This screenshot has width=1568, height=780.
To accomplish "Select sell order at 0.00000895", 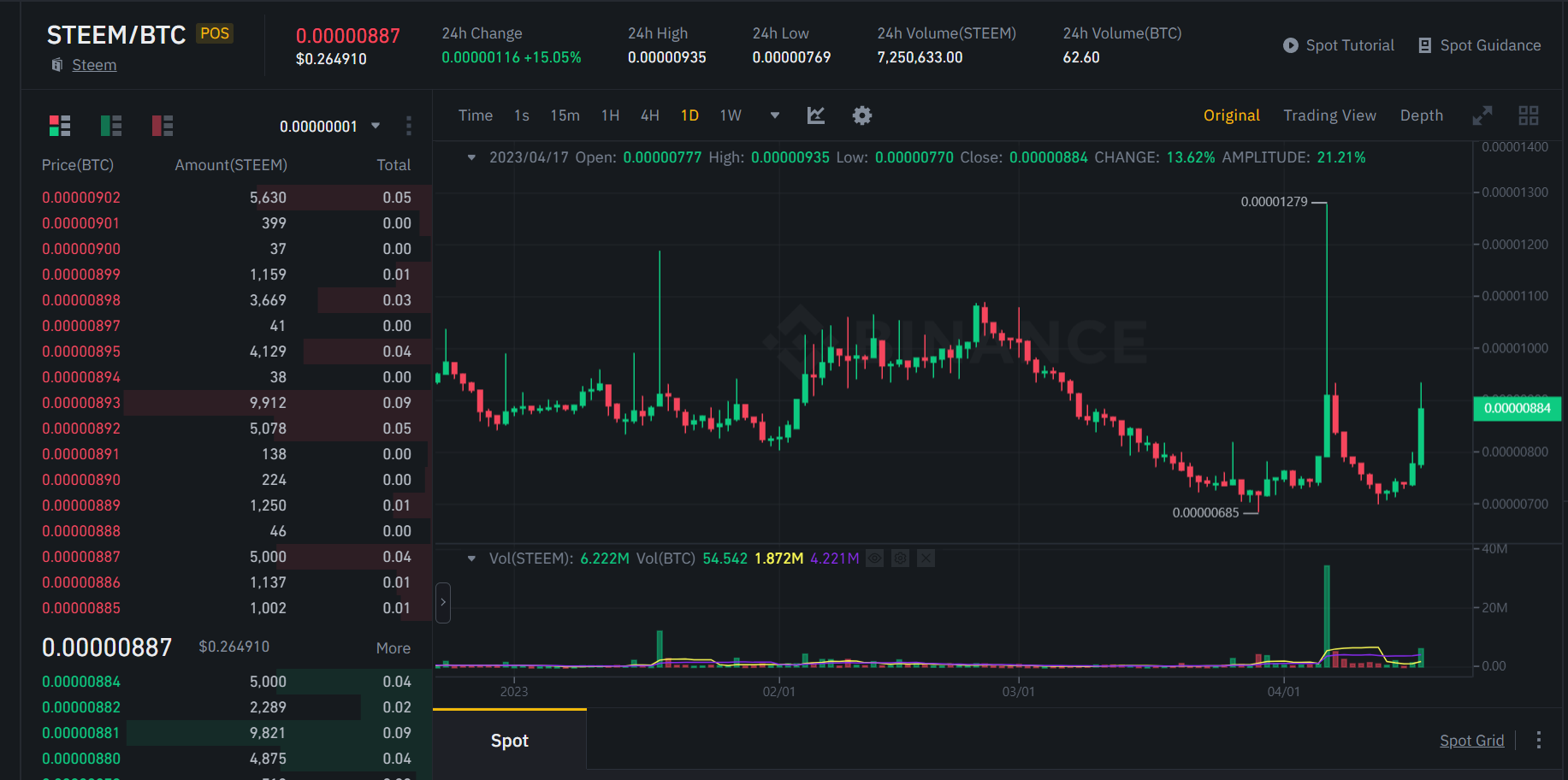I will coord(227,352).
